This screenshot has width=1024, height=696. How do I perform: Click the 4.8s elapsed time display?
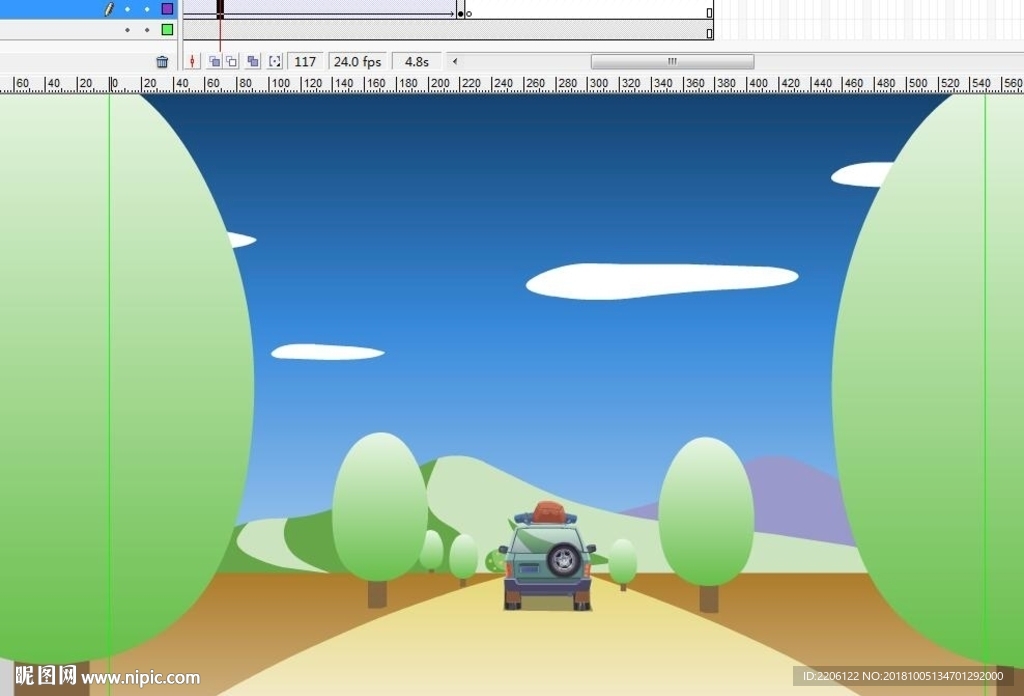tap(416, 62)
